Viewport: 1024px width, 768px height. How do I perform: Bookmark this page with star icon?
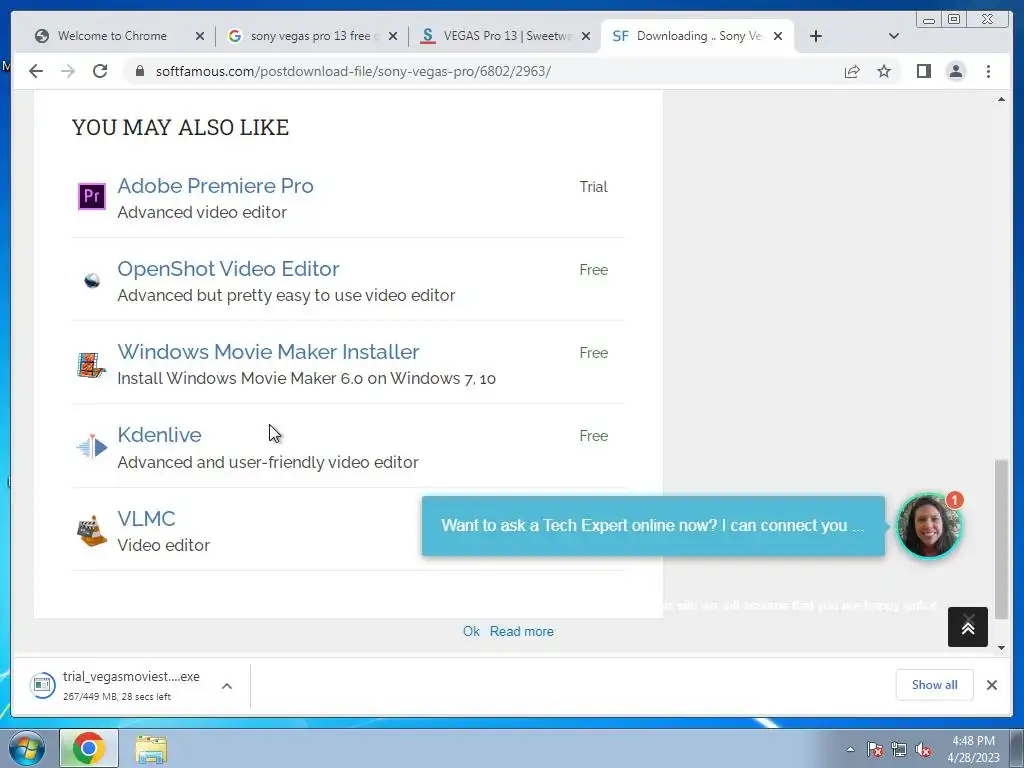884,71
